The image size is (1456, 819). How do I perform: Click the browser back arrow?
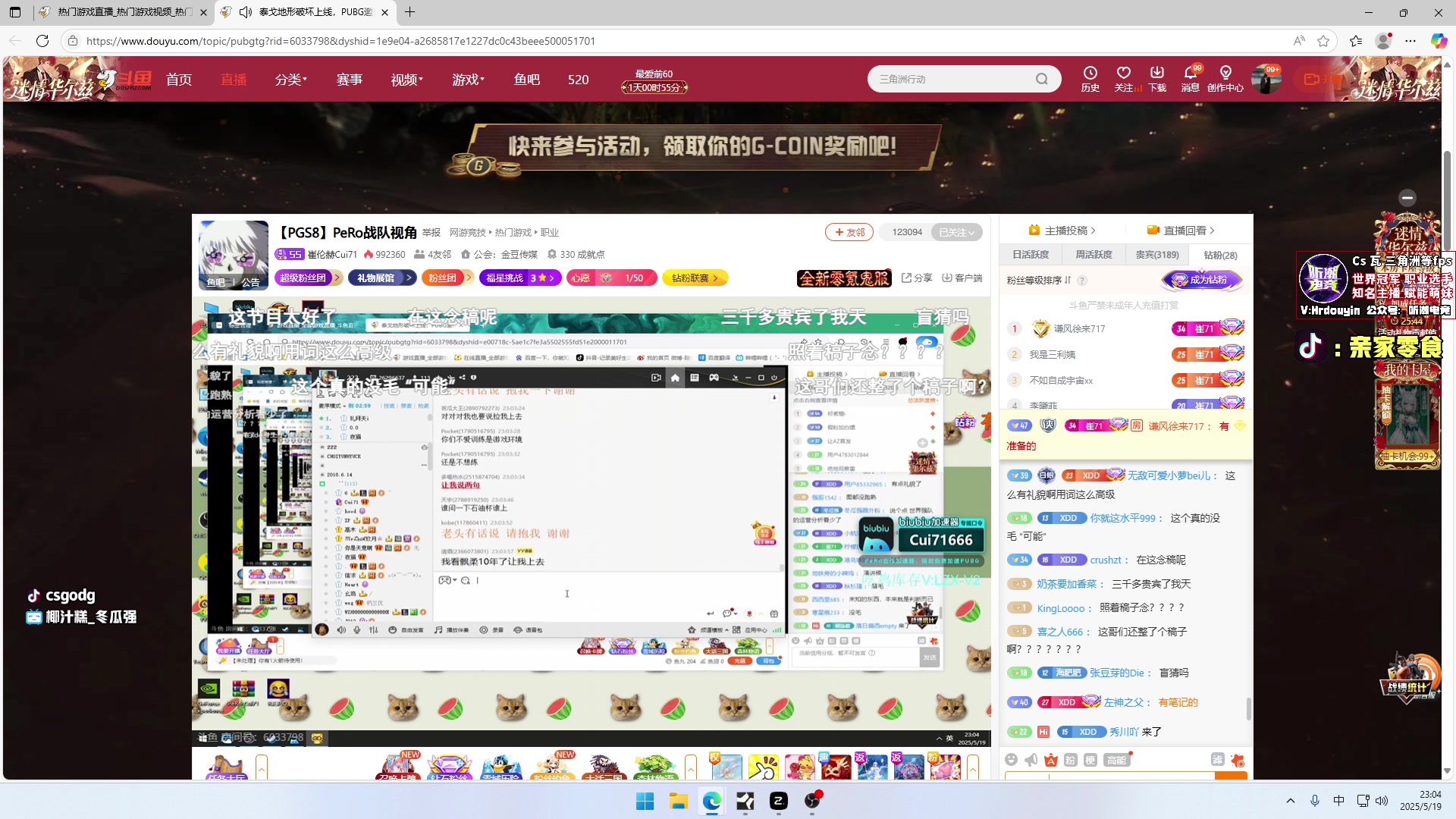coord(15,41)
